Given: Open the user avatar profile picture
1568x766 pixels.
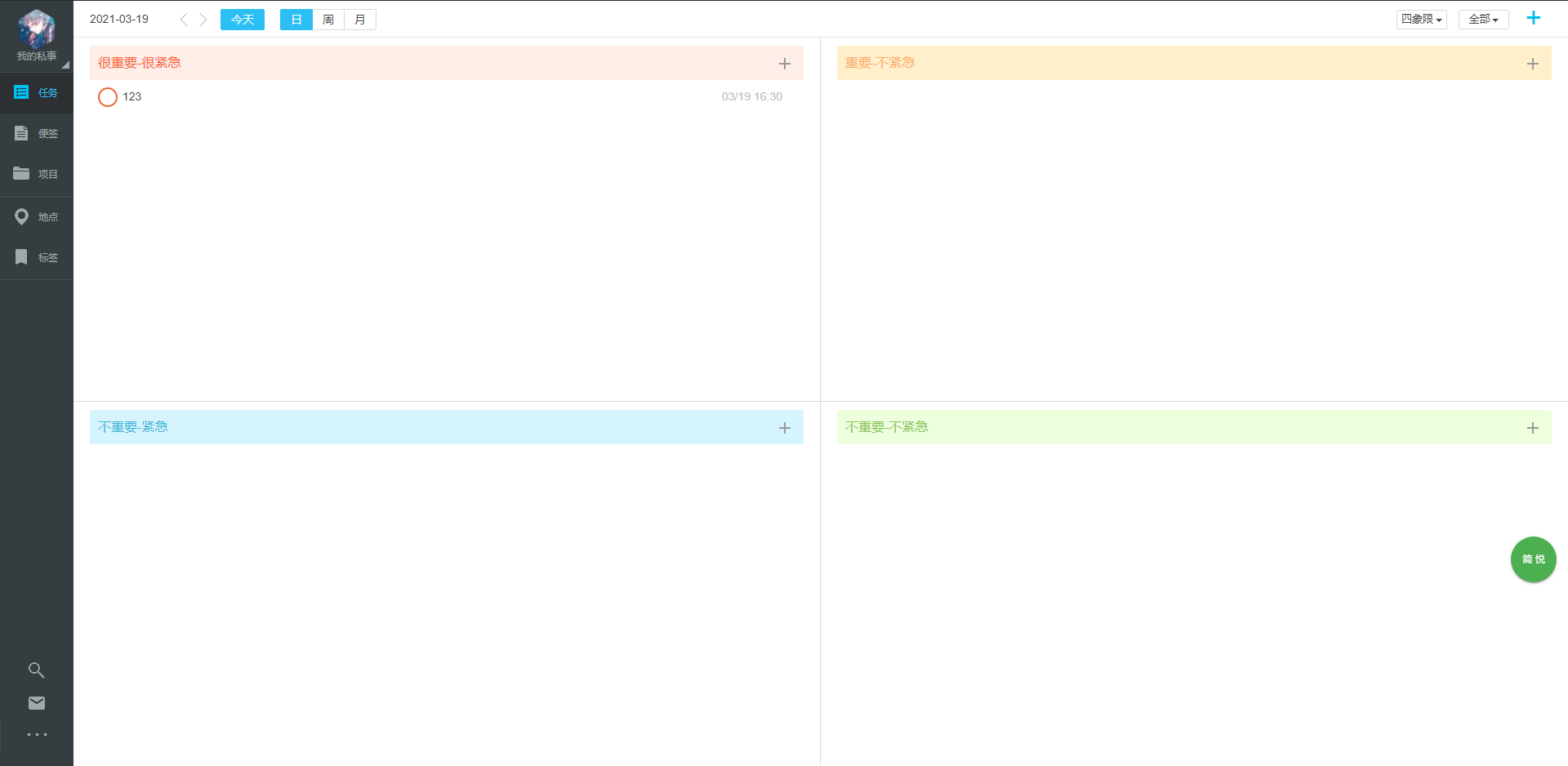Looking at the screenshot, I should point(37,29).
